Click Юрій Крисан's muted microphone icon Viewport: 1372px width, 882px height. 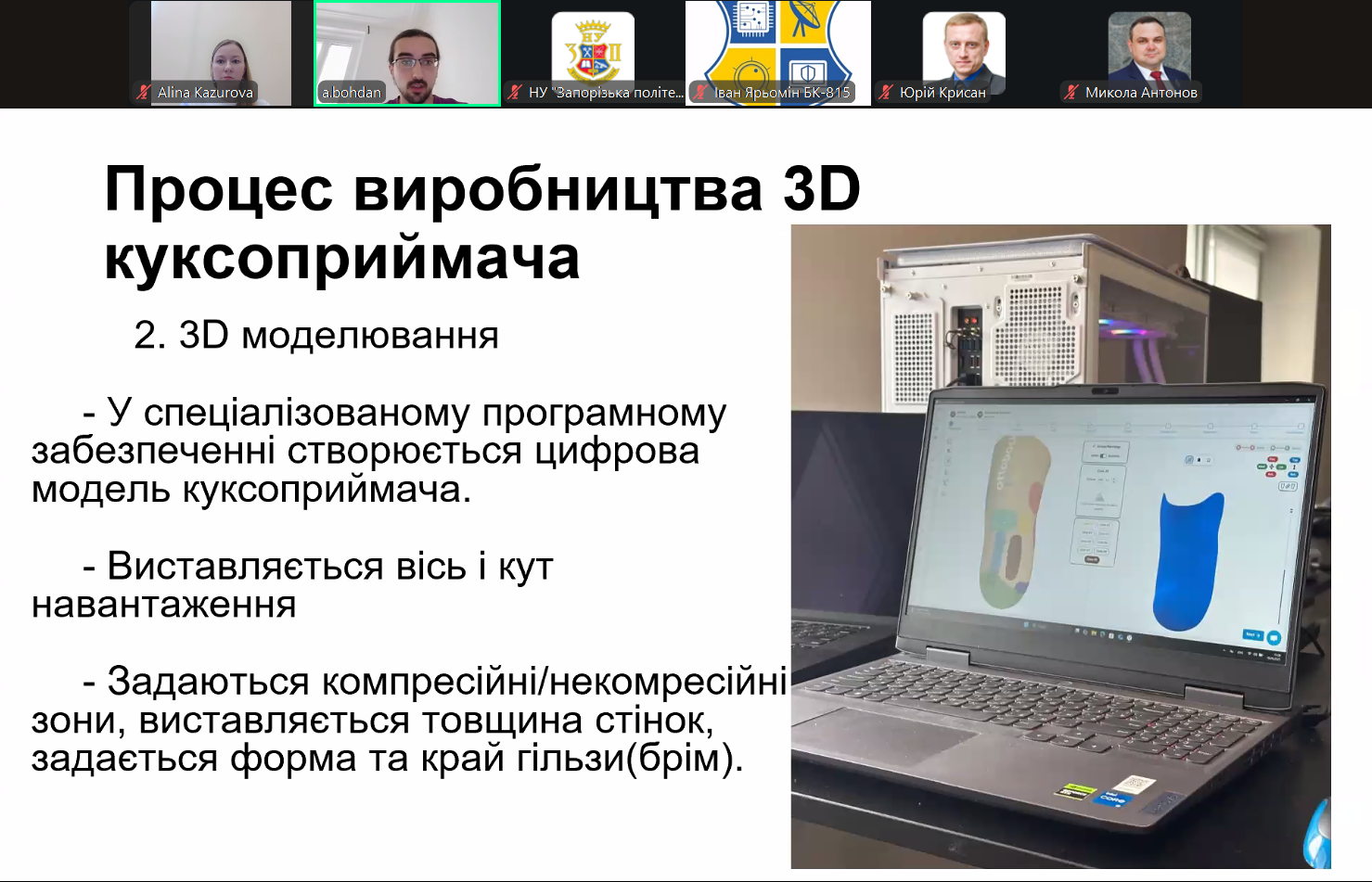[886, 92]
